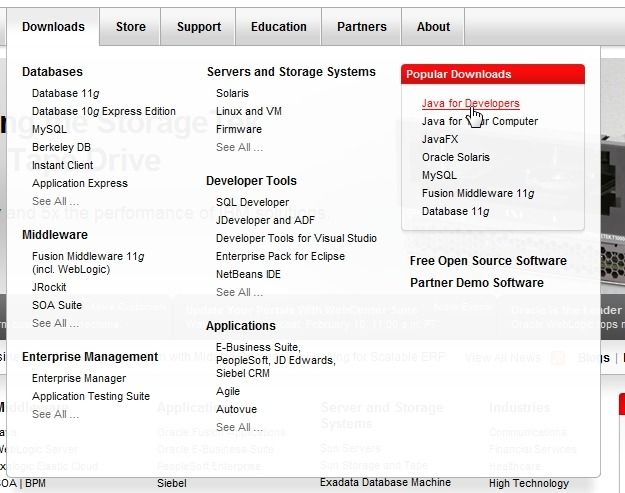Click the Popular Downloads header
Image resolution: width=625 pixels, height=493 pixels.
[493, 74]
